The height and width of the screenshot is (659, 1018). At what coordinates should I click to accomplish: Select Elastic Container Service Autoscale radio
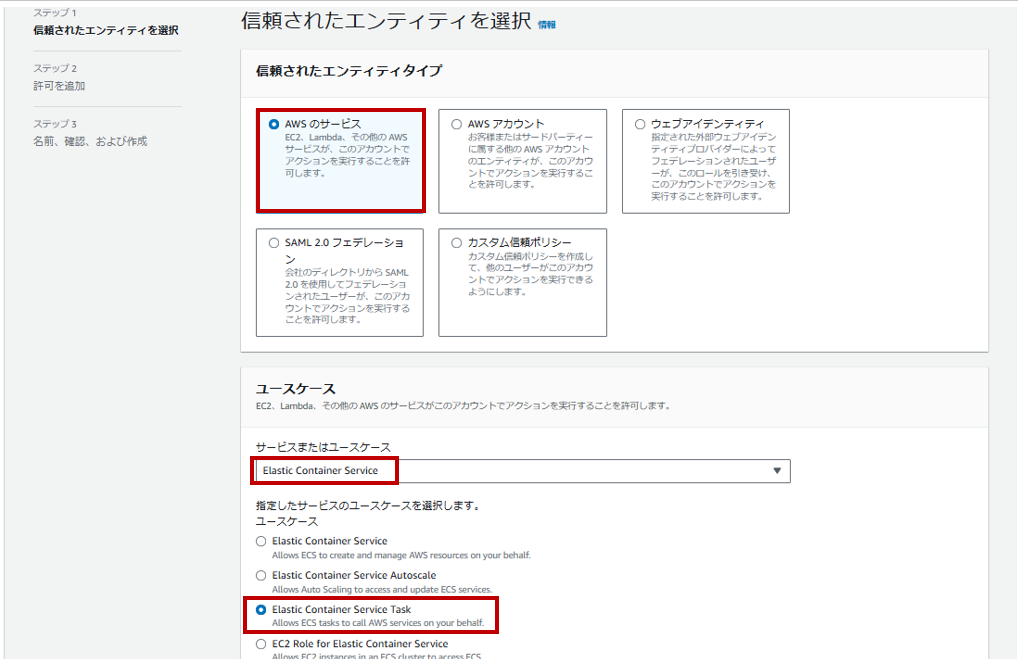click(261, 575)
